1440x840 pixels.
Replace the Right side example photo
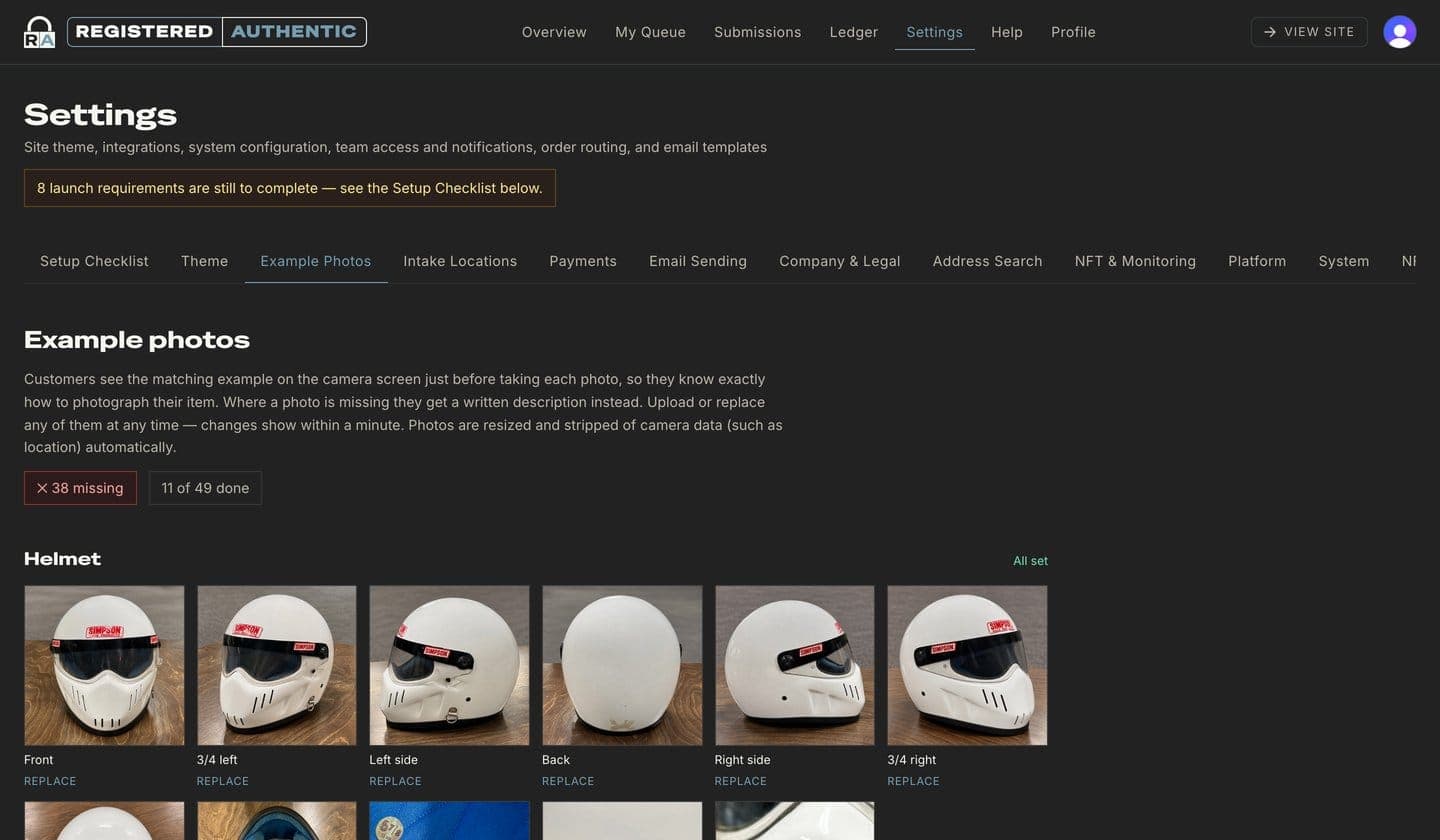click(741, 781)
